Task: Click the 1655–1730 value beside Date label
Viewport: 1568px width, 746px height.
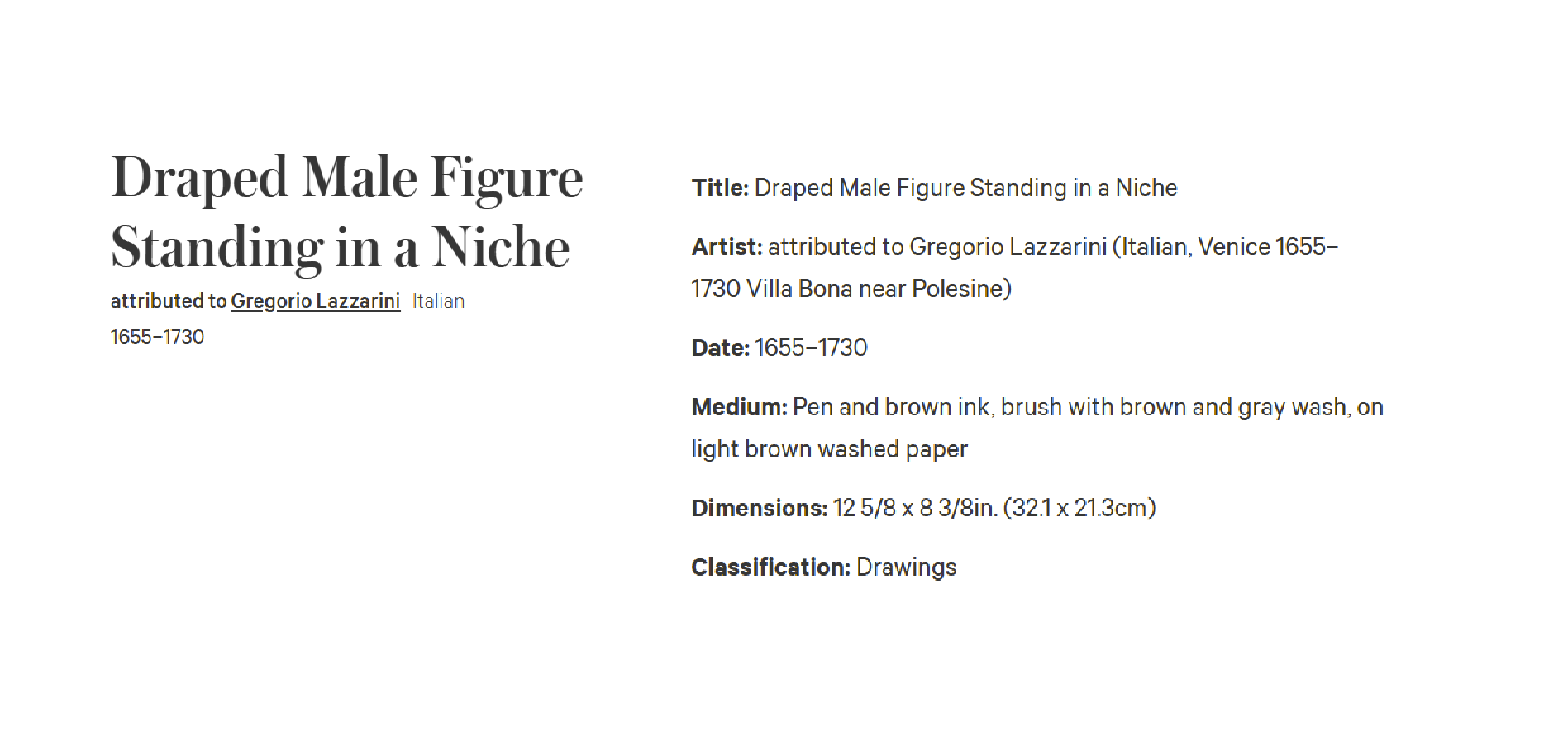Action: coord(811,348)
